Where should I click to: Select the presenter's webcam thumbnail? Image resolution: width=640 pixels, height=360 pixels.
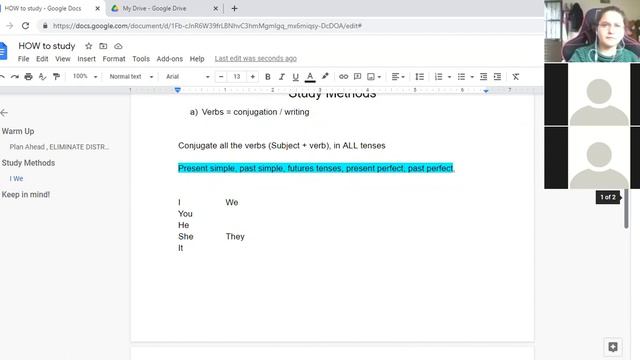point(592,31)
